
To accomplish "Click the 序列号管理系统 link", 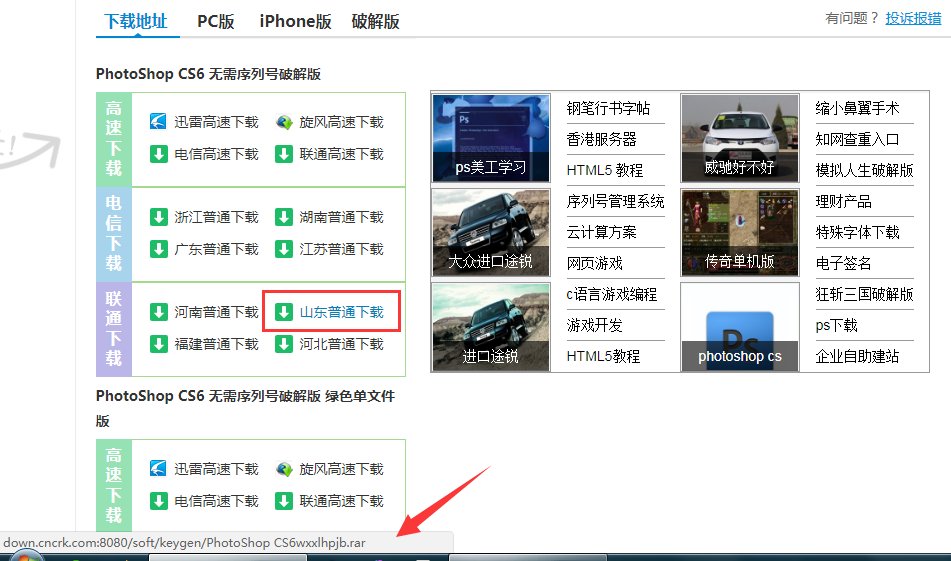I will 616,201.
